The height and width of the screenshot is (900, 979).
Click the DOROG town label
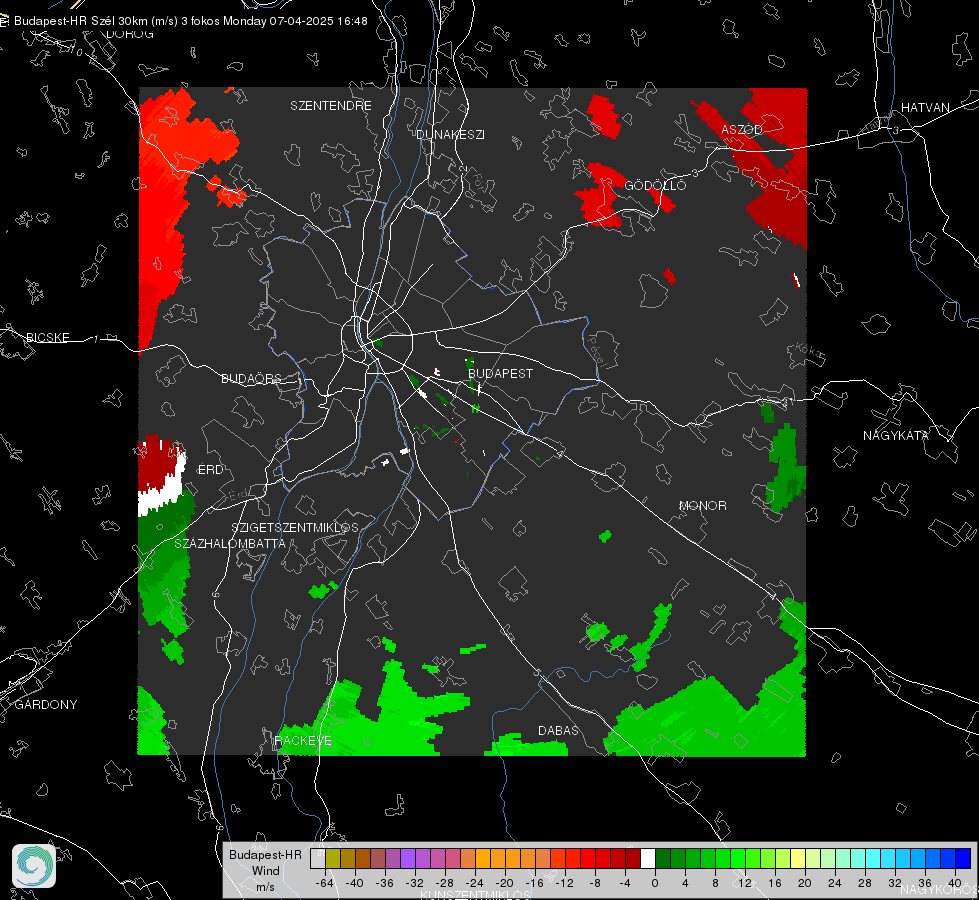[129, 34]
